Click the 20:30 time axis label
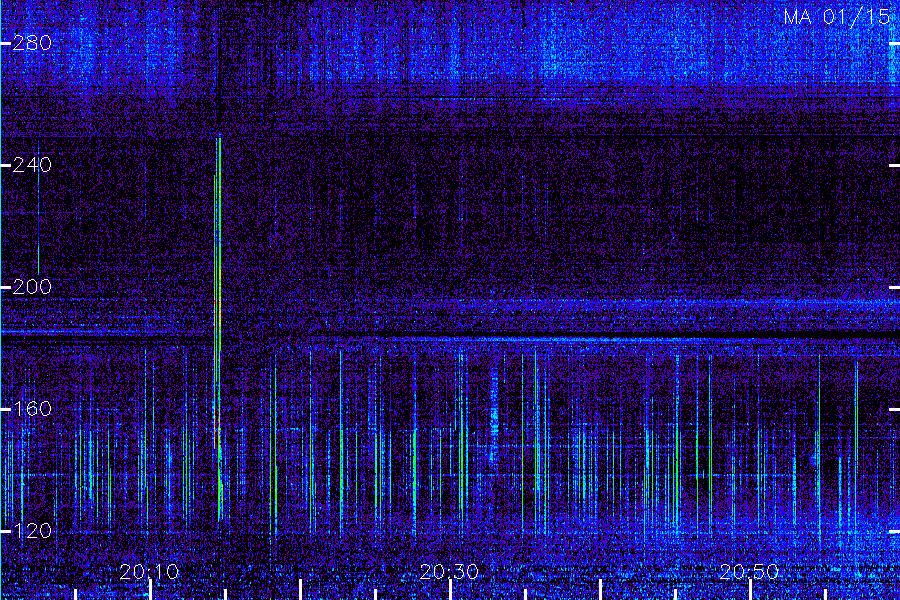 (449, 572)
